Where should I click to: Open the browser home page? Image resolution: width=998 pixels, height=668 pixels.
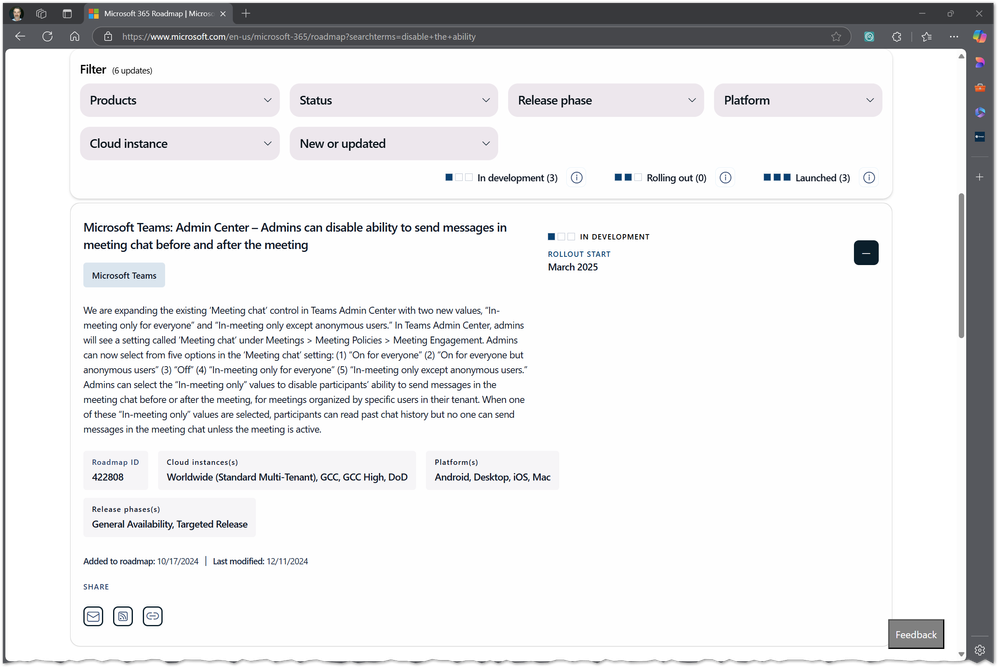[74, 36]
